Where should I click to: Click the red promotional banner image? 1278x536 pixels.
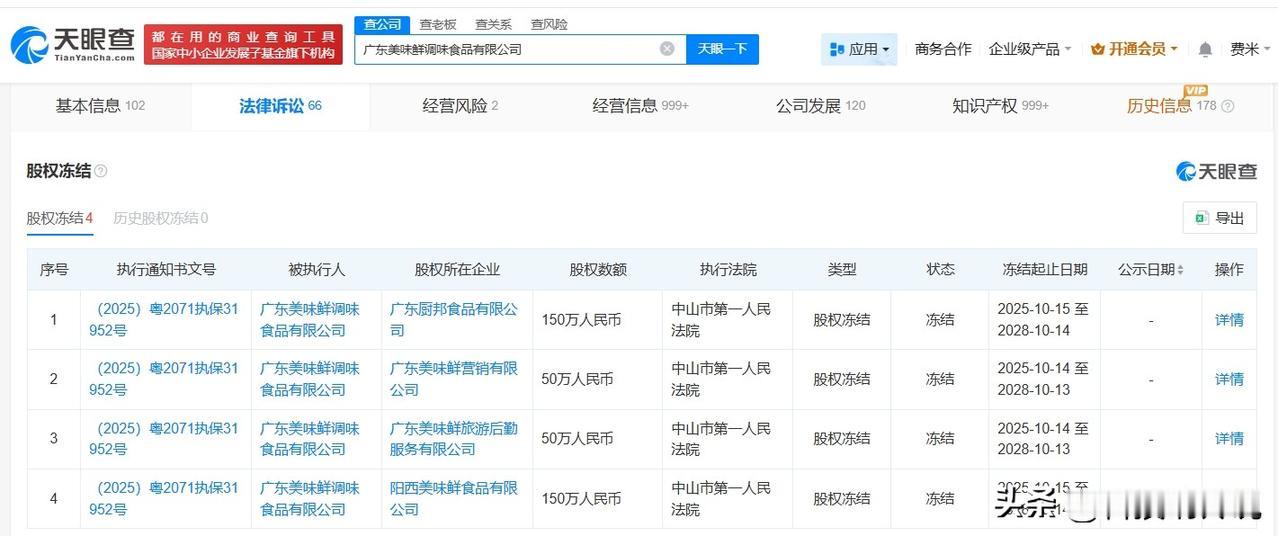243,44
